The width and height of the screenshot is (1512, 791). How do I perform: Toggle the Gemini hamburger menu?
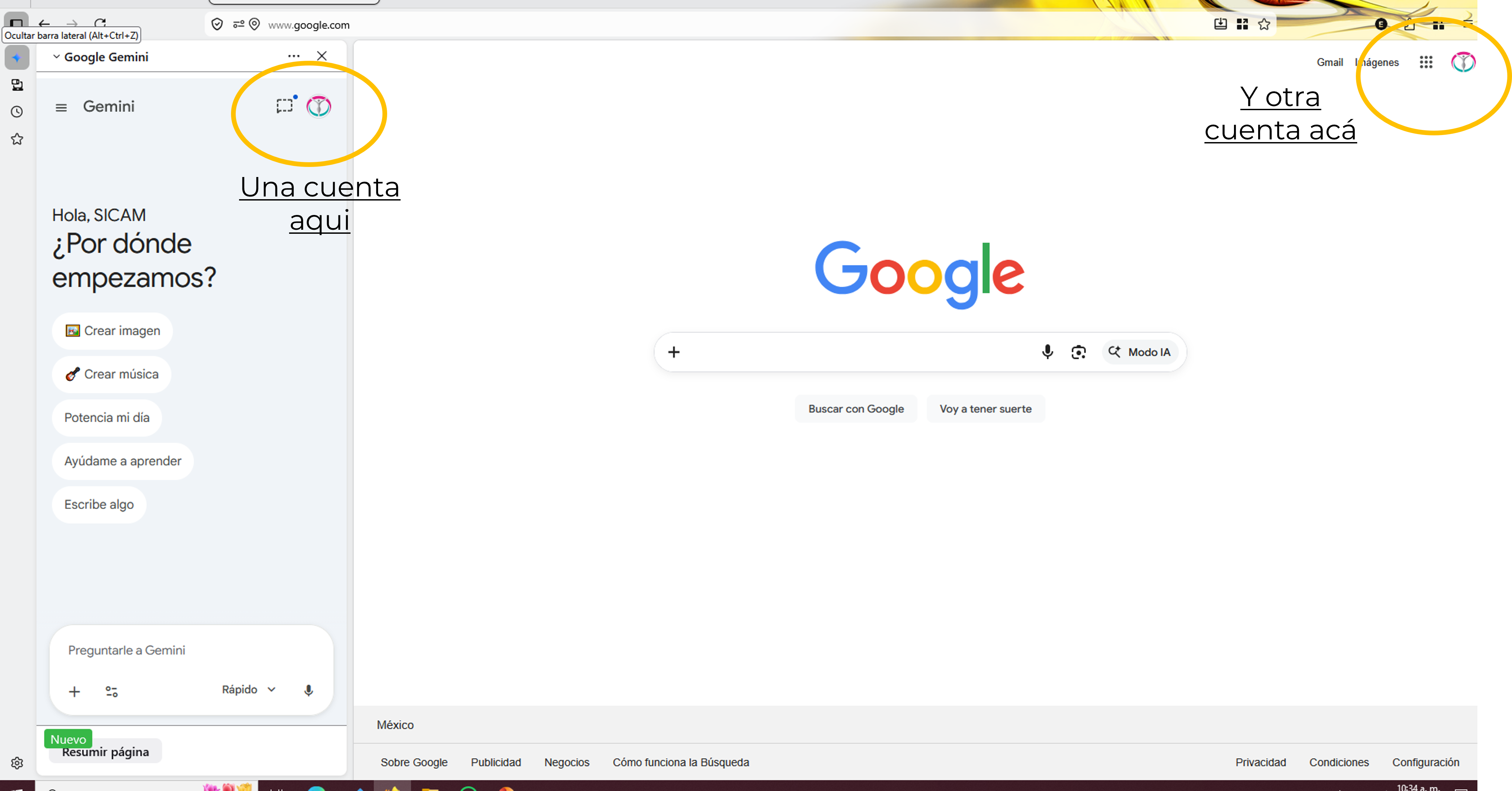(x=61, y=107)
